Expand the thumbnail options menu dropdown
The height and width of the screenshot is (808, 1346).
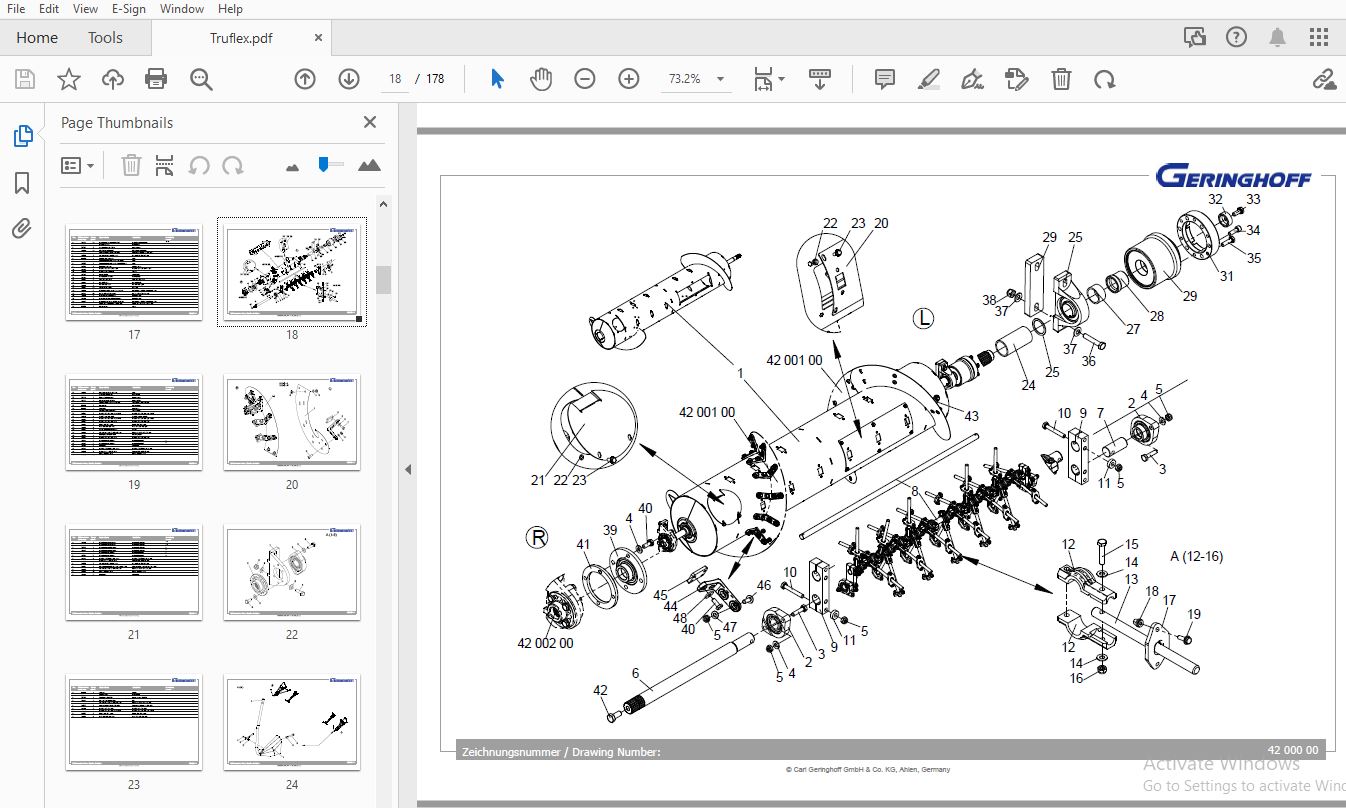[x=78, y=165]
